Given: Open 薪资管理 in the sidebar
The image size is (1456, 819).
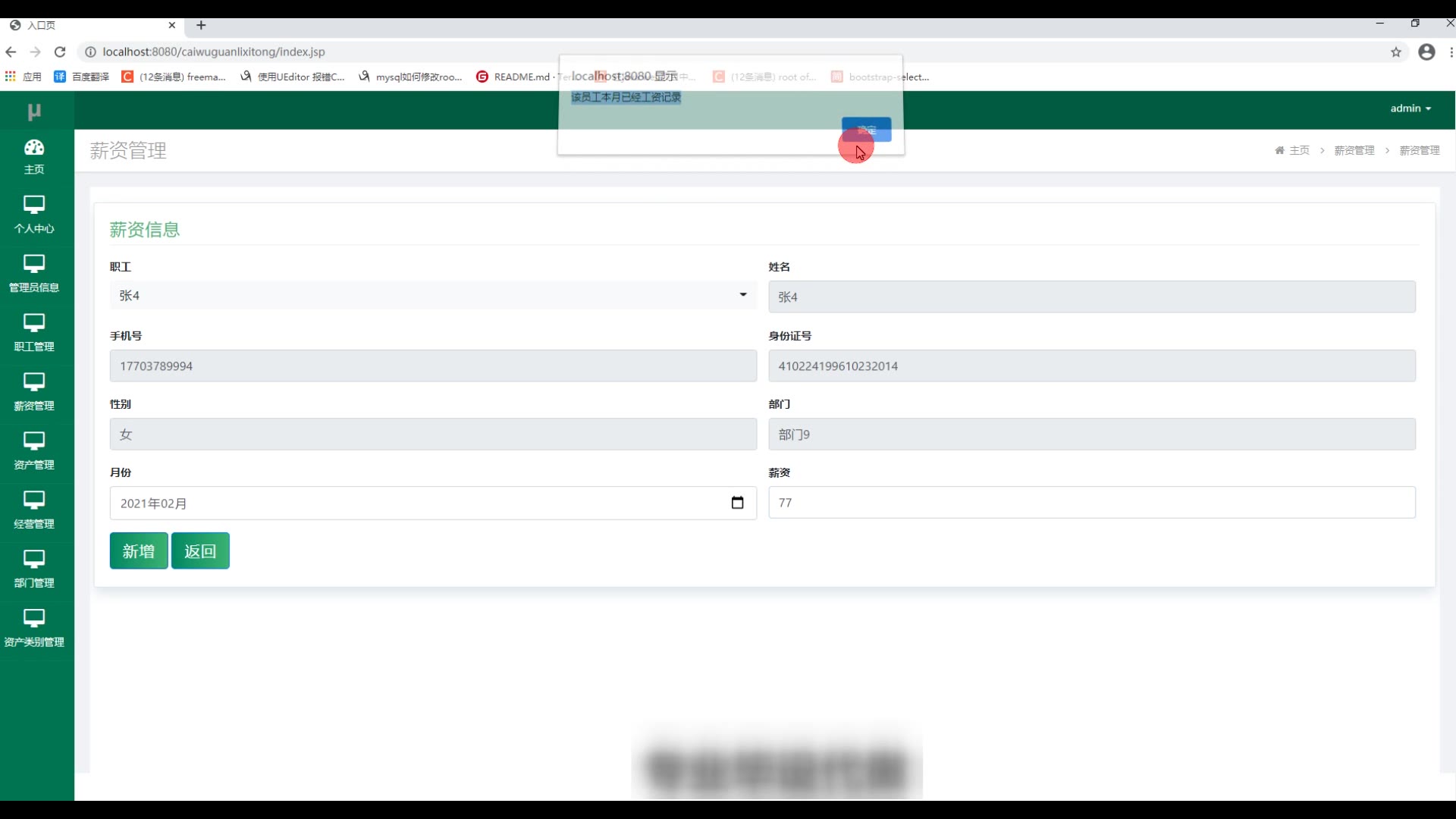Looking at the screenshot, I should (x=34, y=393).
